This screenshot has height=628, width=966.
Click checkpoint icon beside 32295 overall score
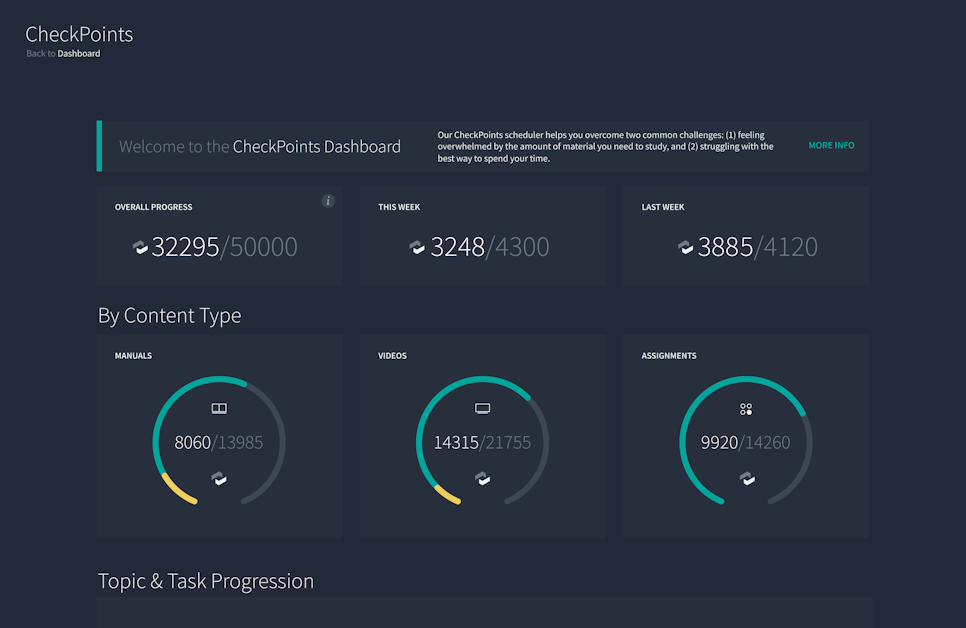(x=140, y=247)
